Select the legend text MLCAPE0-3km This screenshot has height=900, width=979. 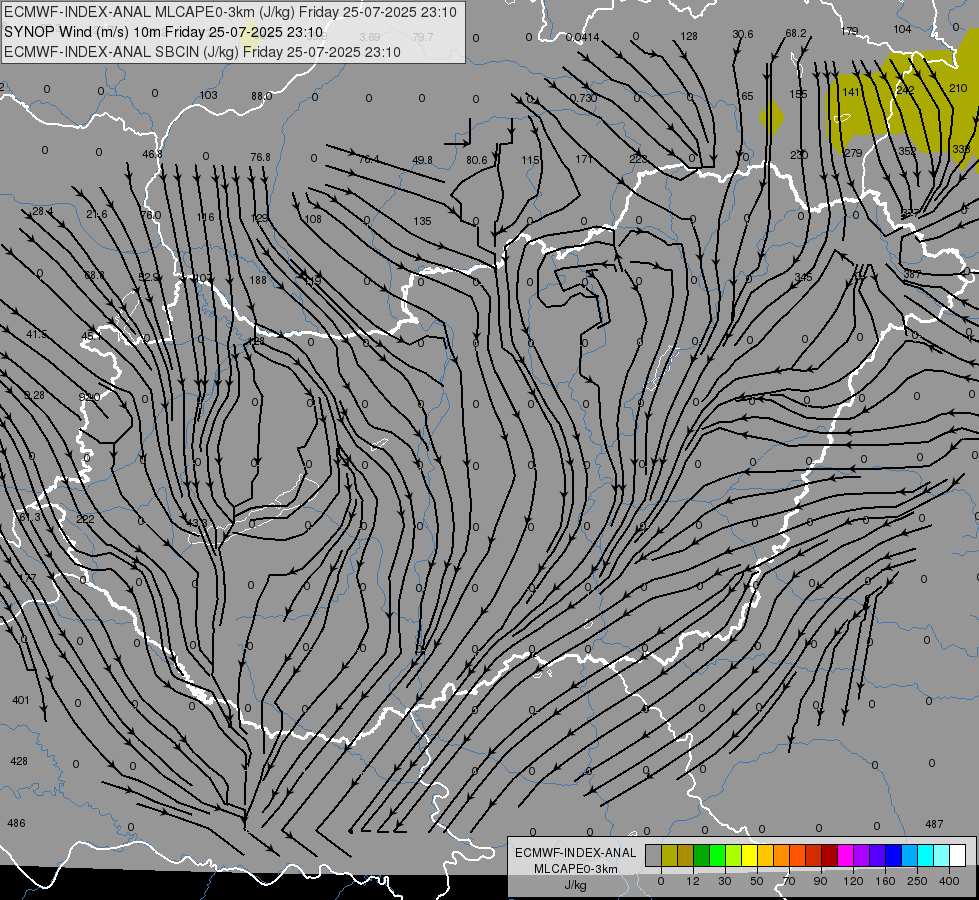tap(576, 869)
